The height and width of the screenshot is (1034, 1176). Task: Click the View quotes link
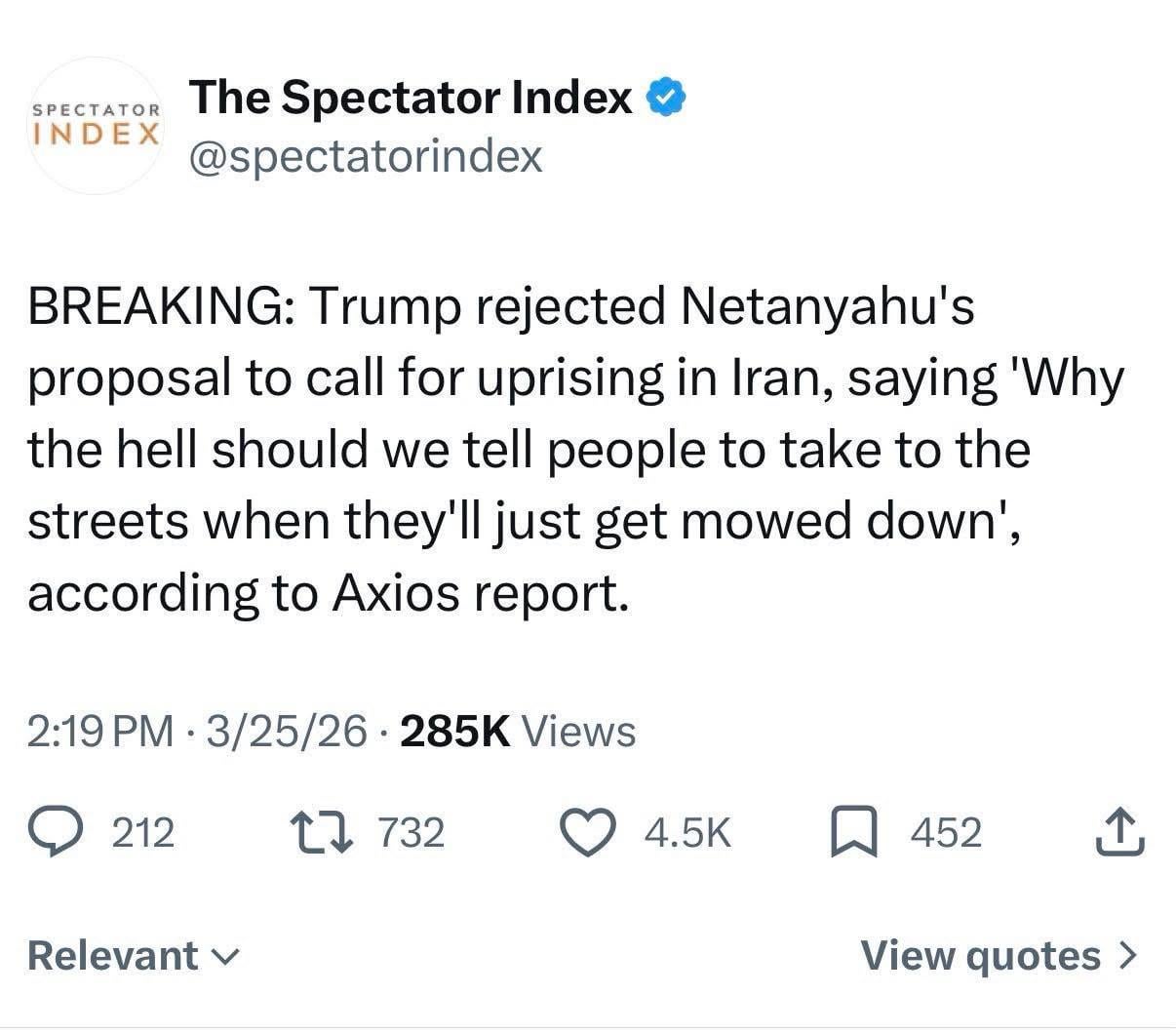[x=980, y=955]
